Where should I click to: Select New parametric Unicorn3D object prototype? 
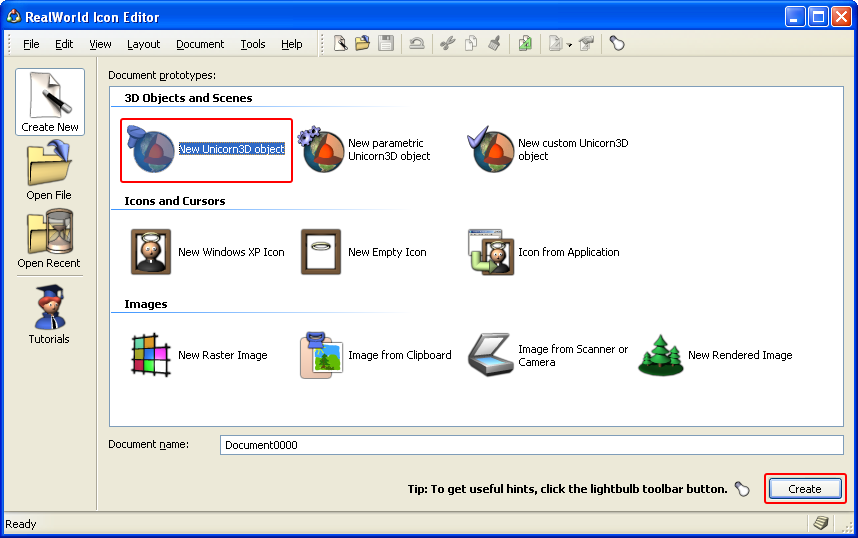366,150
